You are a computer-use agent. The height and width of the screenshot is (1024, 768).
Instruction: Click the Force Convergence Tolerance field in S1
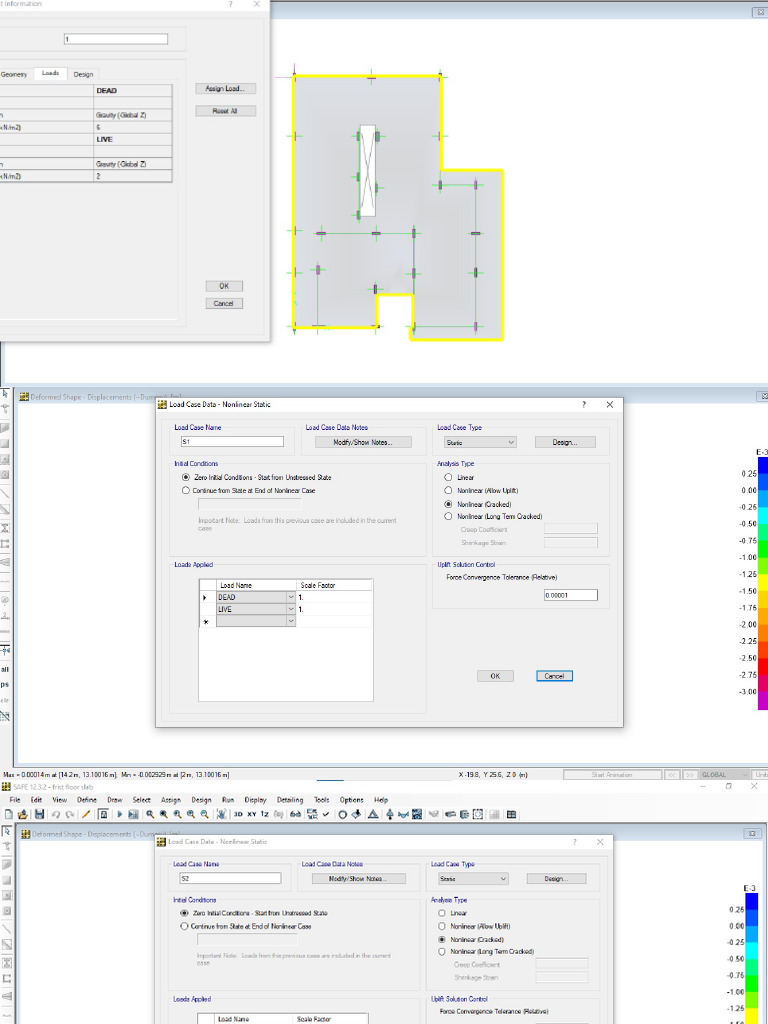(x=570, y=595)
